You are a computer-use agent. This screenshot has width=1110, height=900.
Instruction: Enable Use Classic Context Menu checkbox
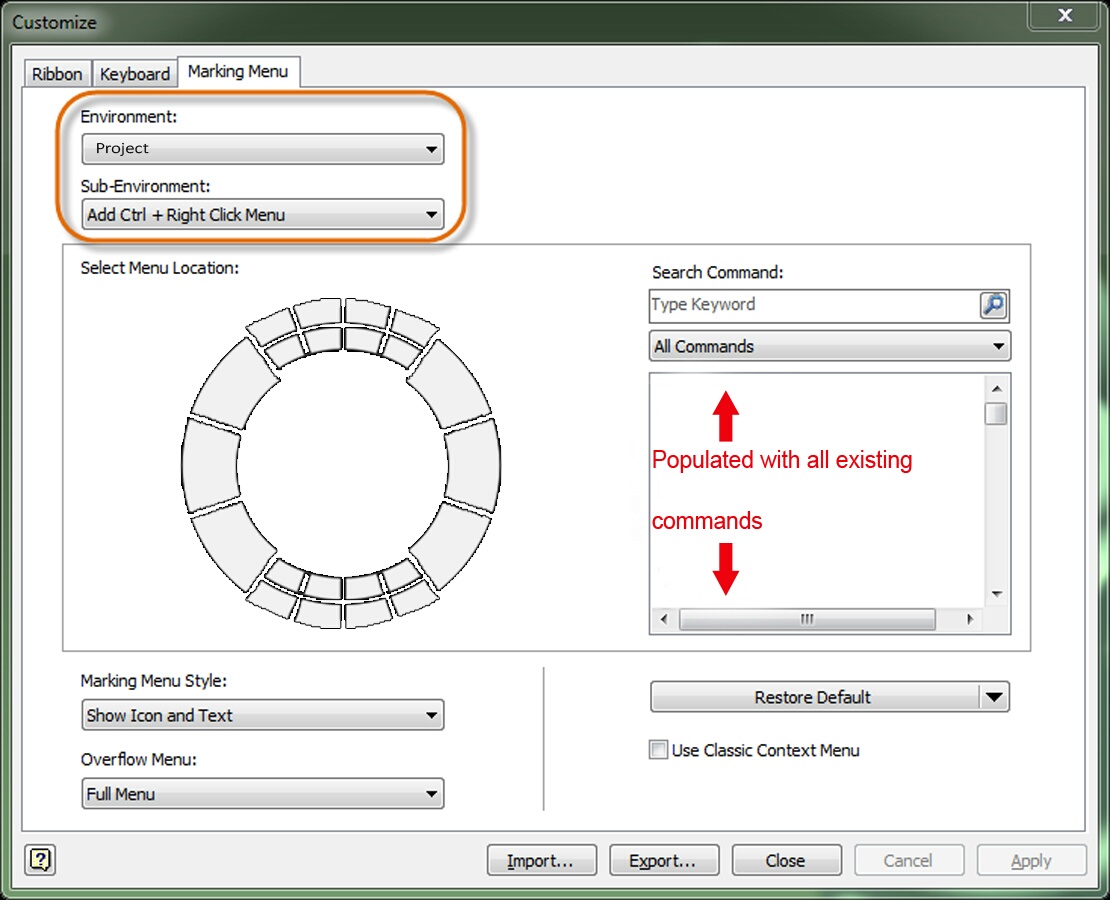coord(658,750)
